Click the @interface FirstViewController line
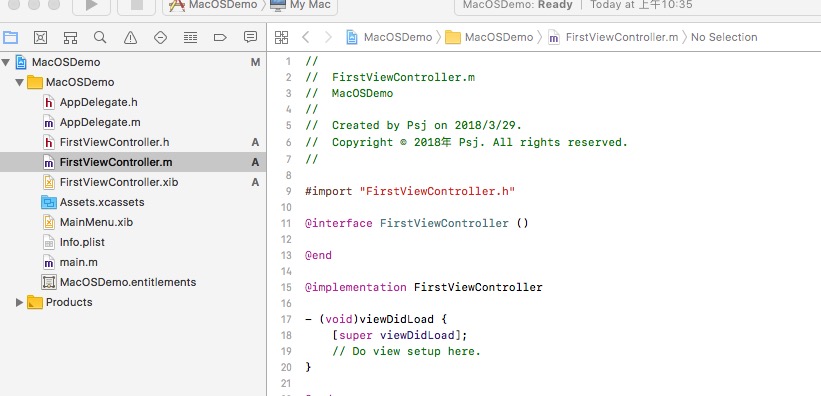The width and height of the screenshot is (821, 396). click(x=417, y=223)
